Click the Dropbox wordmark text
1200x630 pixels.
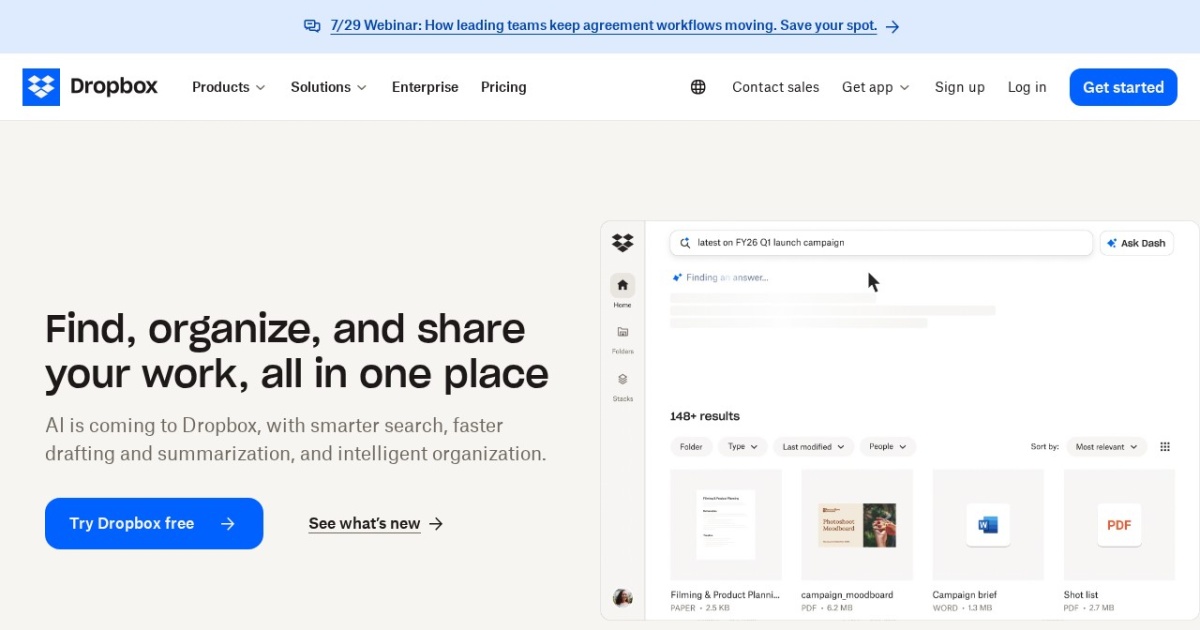[x=114, y=87]
